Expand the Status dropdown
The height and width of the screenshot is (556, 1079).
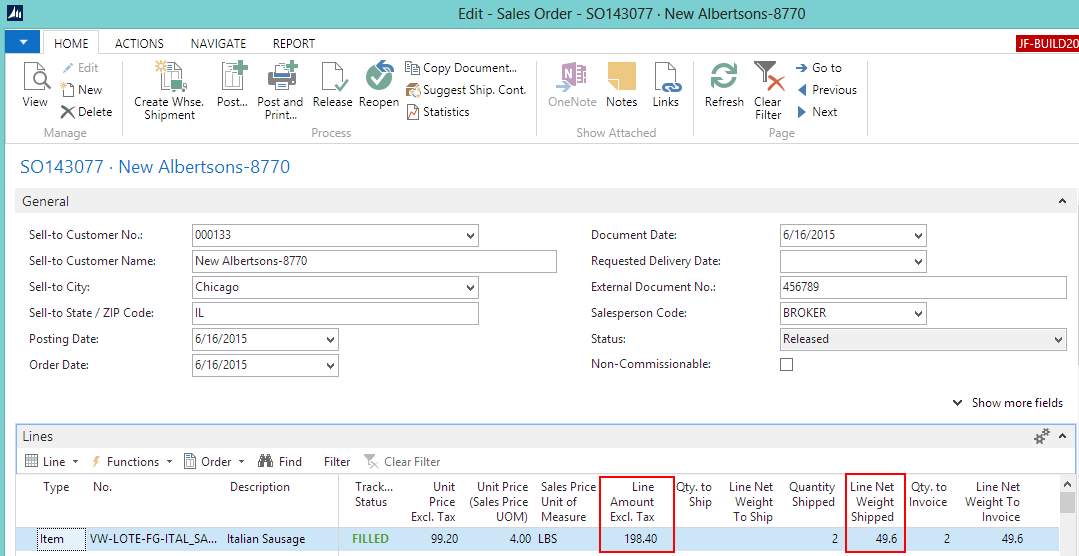(1059, 340)
